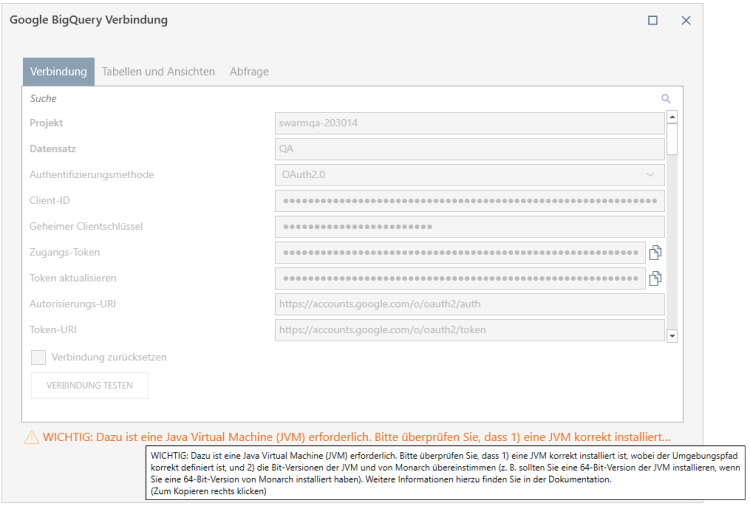
Task: Click the orange warning triangle icon
Action: click(x=32, y=437)
